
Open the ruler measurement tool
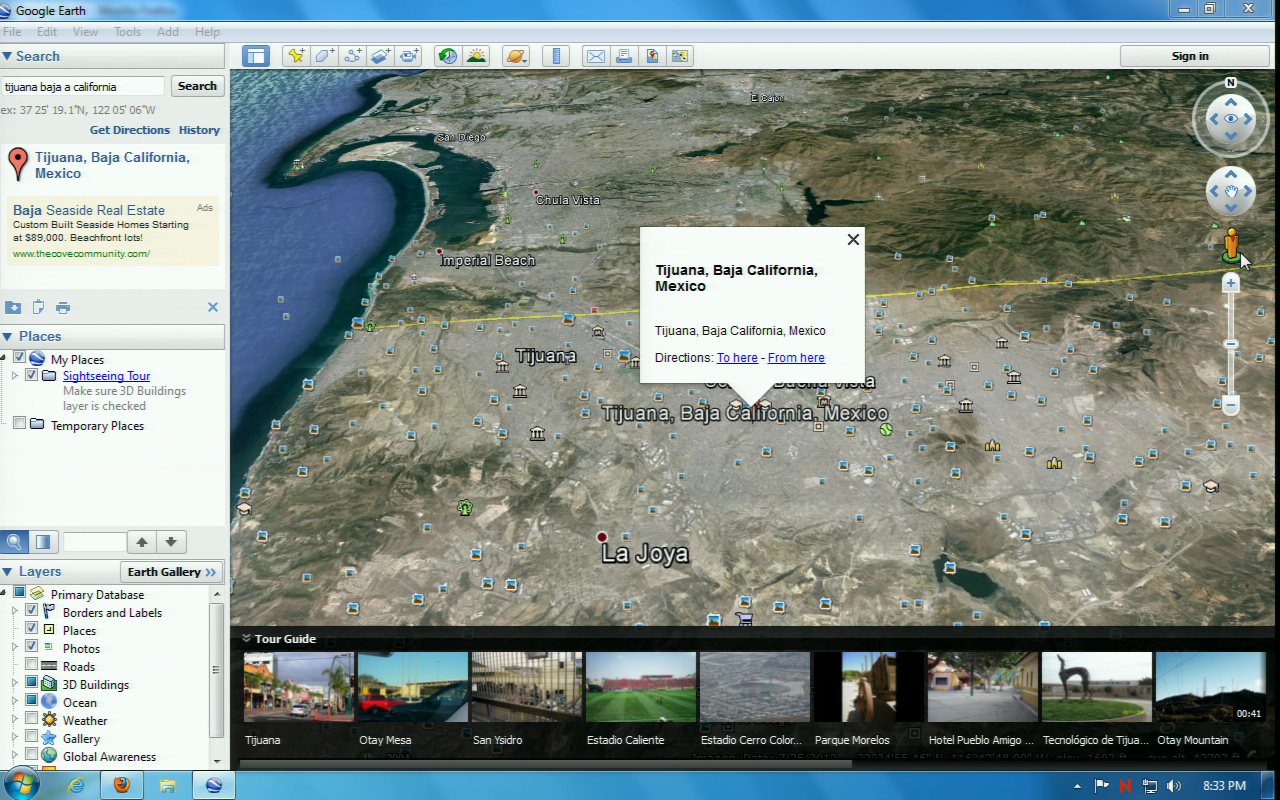(558, 56)
